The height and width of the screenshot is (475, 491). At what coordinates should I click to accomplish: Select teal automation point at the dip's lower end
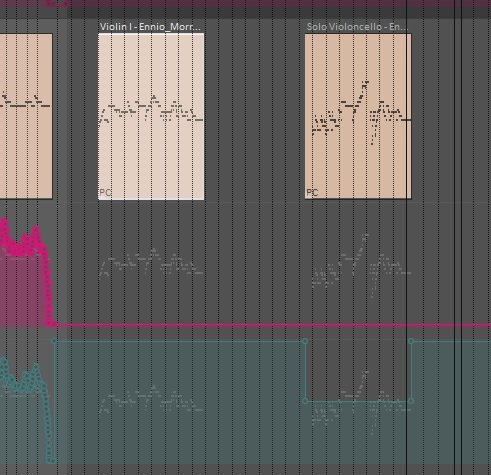click(x=411, y=401)
